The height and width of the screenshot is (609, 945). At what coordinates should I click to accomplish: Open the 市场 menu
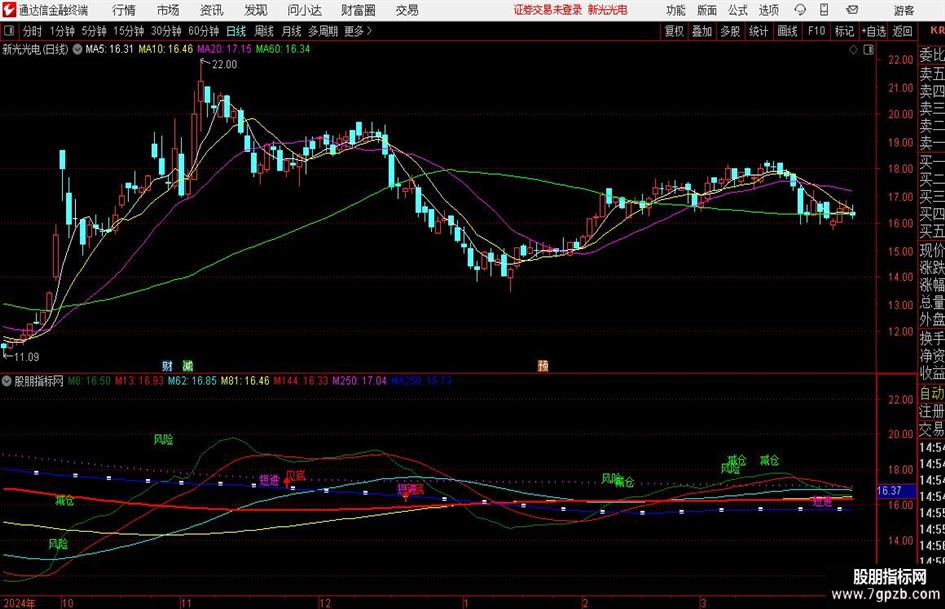(168, 10)
